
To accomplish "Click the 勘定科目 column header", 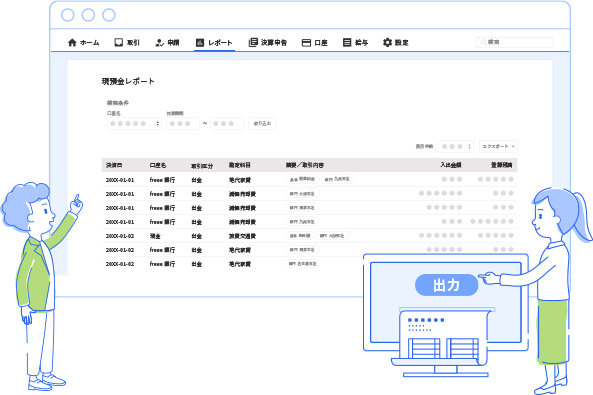I will tap(240, 165).
